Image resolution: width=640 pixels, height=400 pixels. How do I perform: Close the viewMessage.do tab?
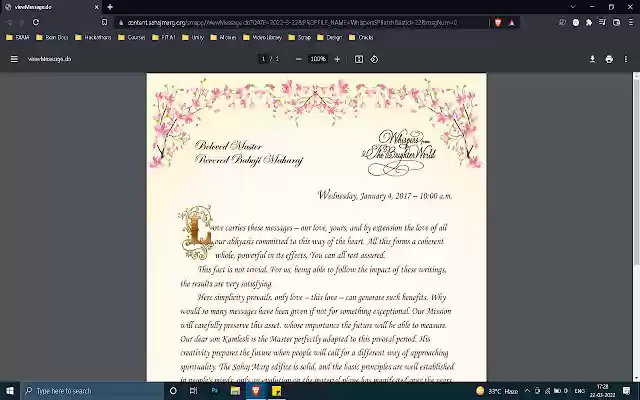pyautogui.click(x=97, y=7)
